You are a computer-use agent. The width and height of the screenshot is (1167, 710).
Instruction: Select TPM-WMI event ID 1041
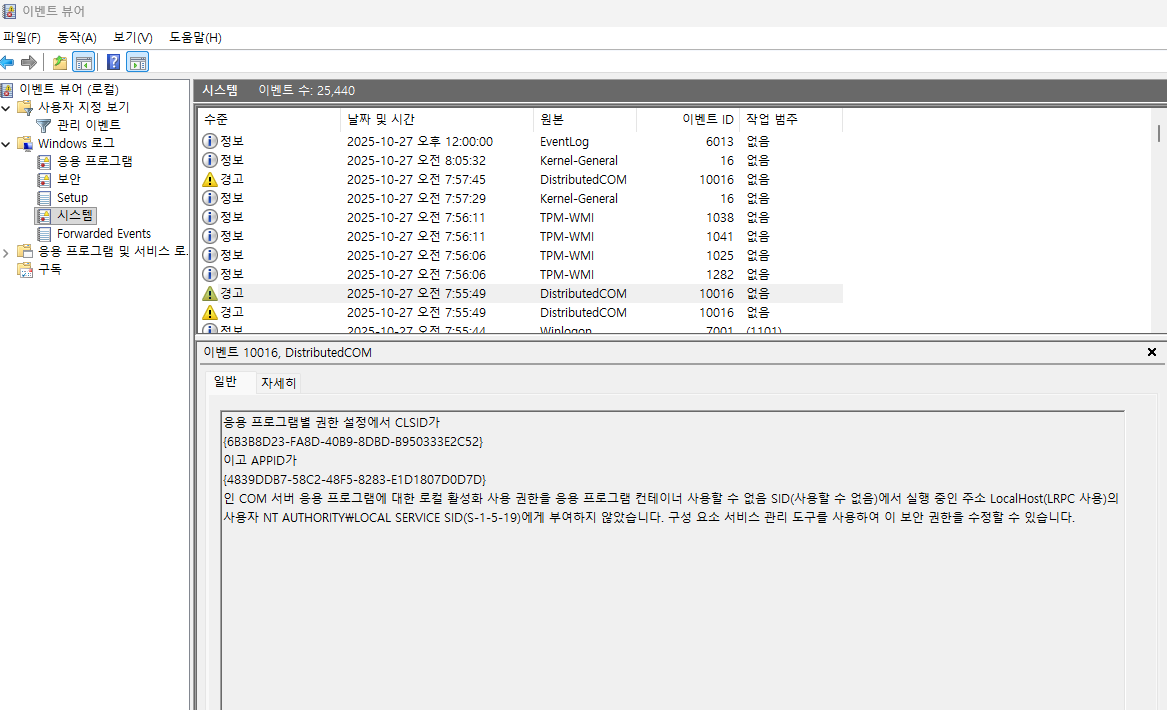[x=521, y=237]
